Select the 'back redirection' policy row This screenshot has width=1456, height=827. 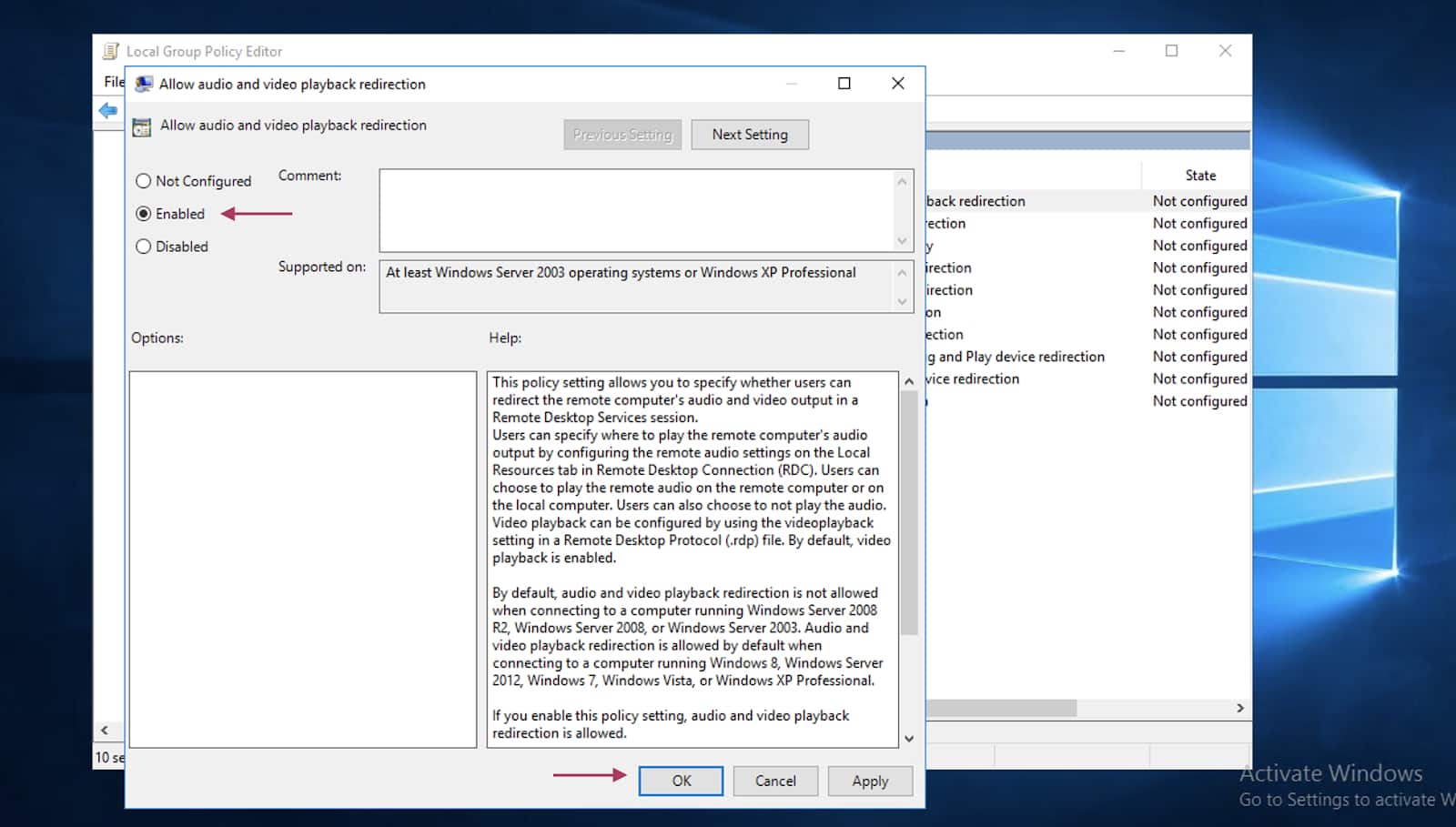pos(1087,201)
